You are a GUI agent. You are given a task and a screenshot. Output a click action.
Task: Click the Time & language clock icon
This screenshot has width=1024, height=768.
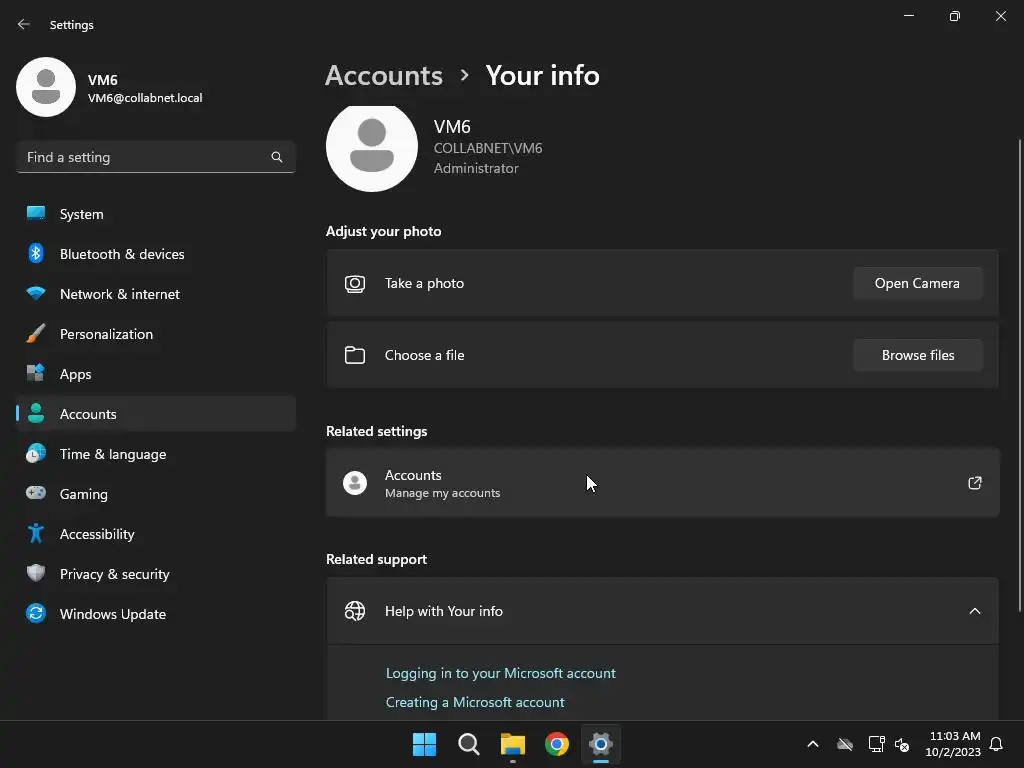pos(36,453)
